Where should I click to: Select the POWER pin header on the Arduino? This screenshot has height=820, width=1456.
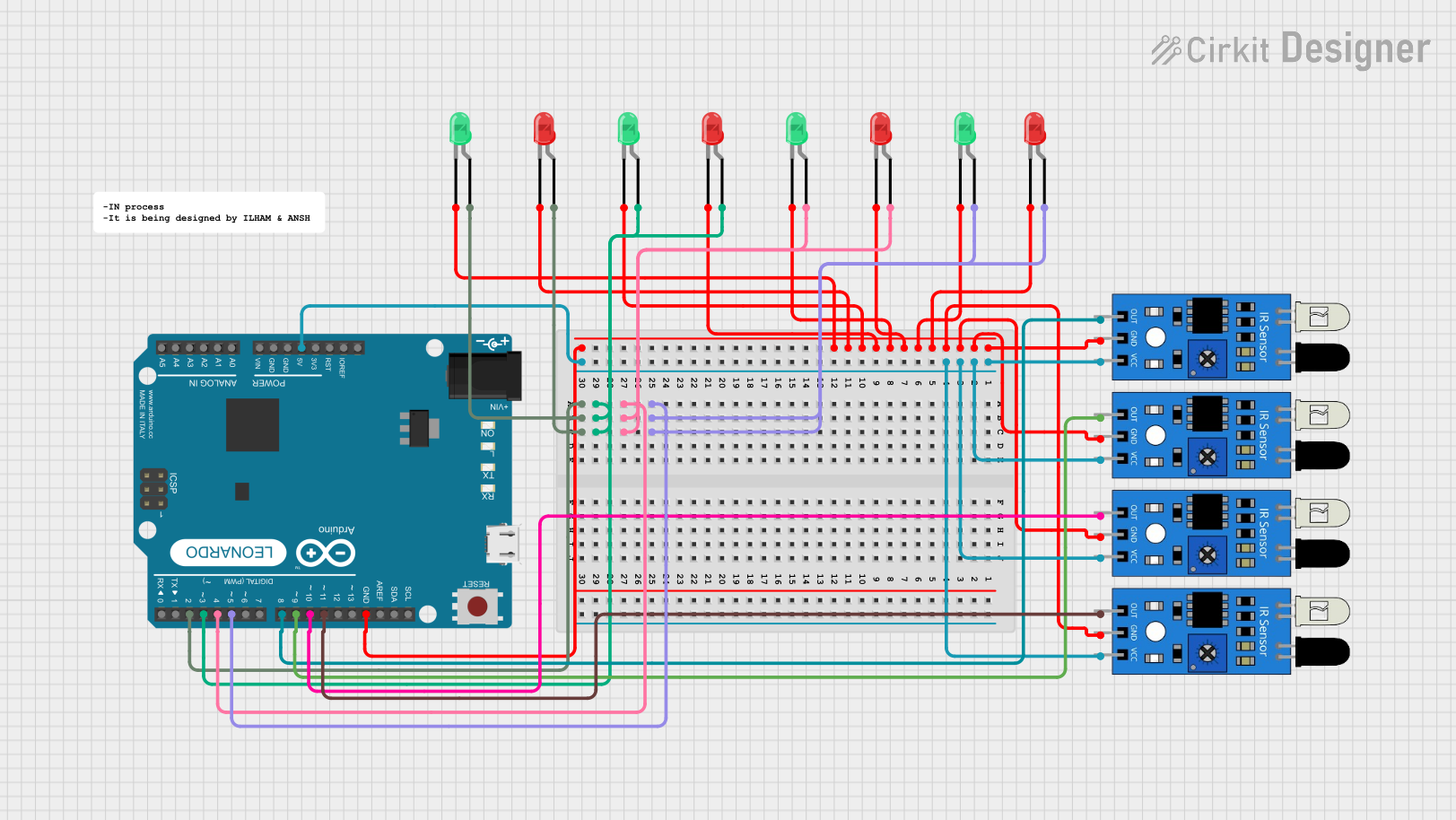pos(309,347)
